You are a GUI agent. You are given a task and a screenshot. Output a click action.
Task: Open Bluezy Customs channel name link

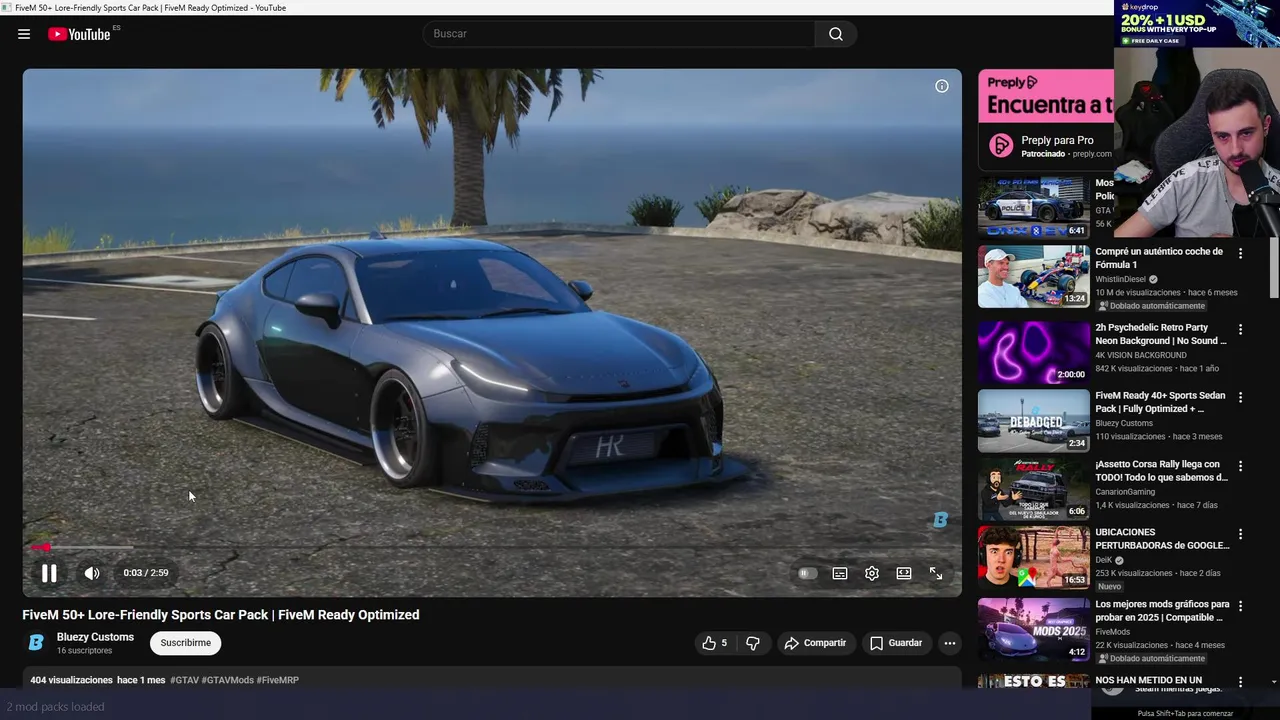pos(95,637)
